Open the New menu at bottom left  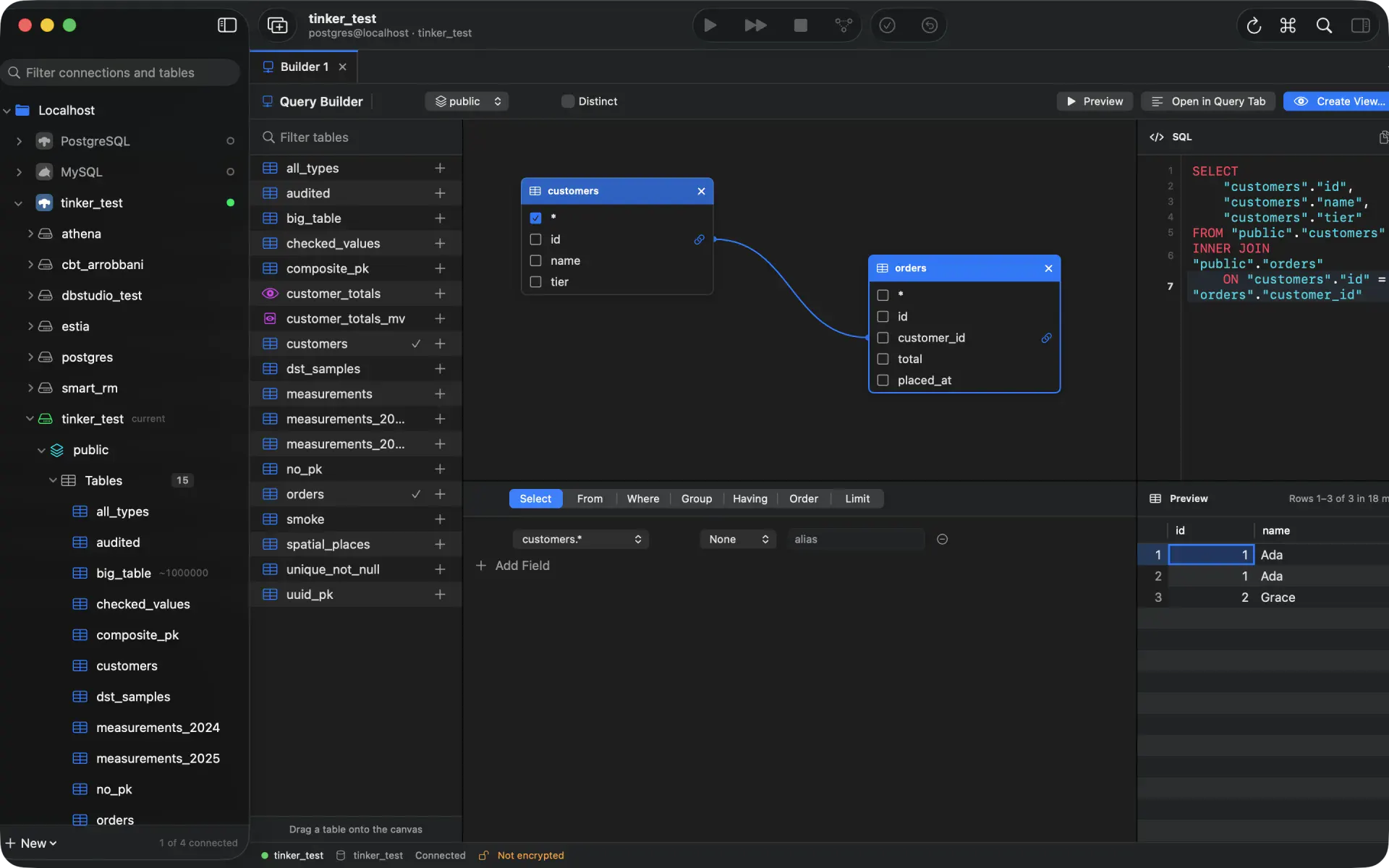click(x=32, y=843)
